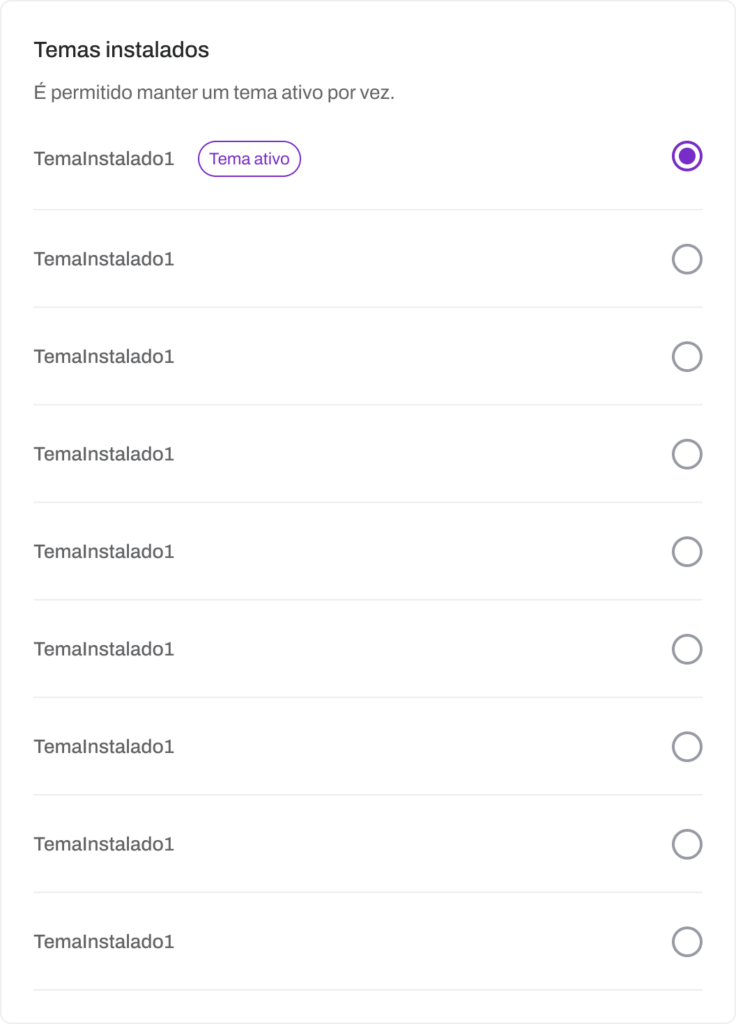Activate the fourth TemaInstalado1 radio option
The image size is (736, 1024).
click(x=687, y=455)
